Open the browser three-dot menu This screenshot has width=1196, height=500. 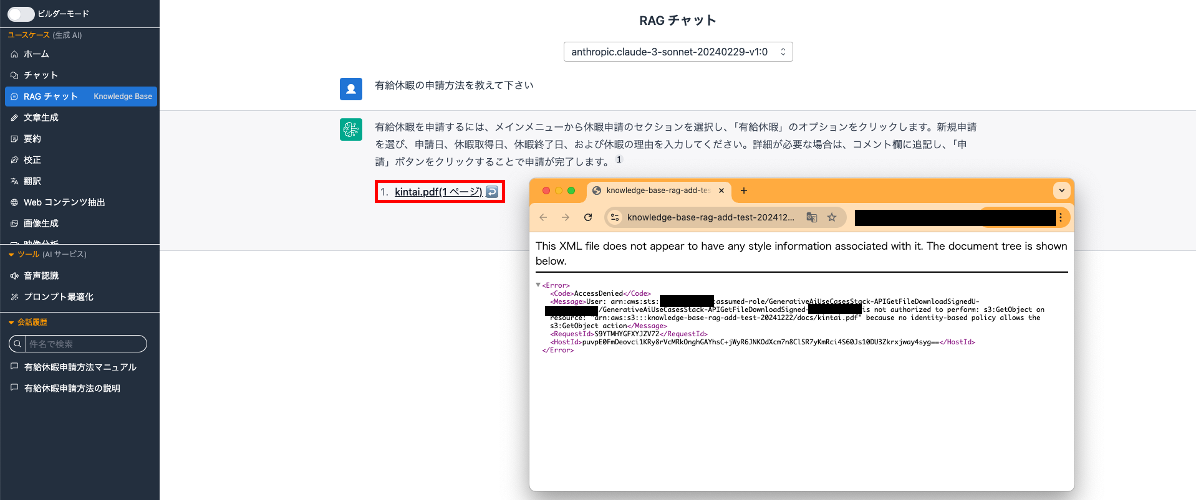point(1060,217)
